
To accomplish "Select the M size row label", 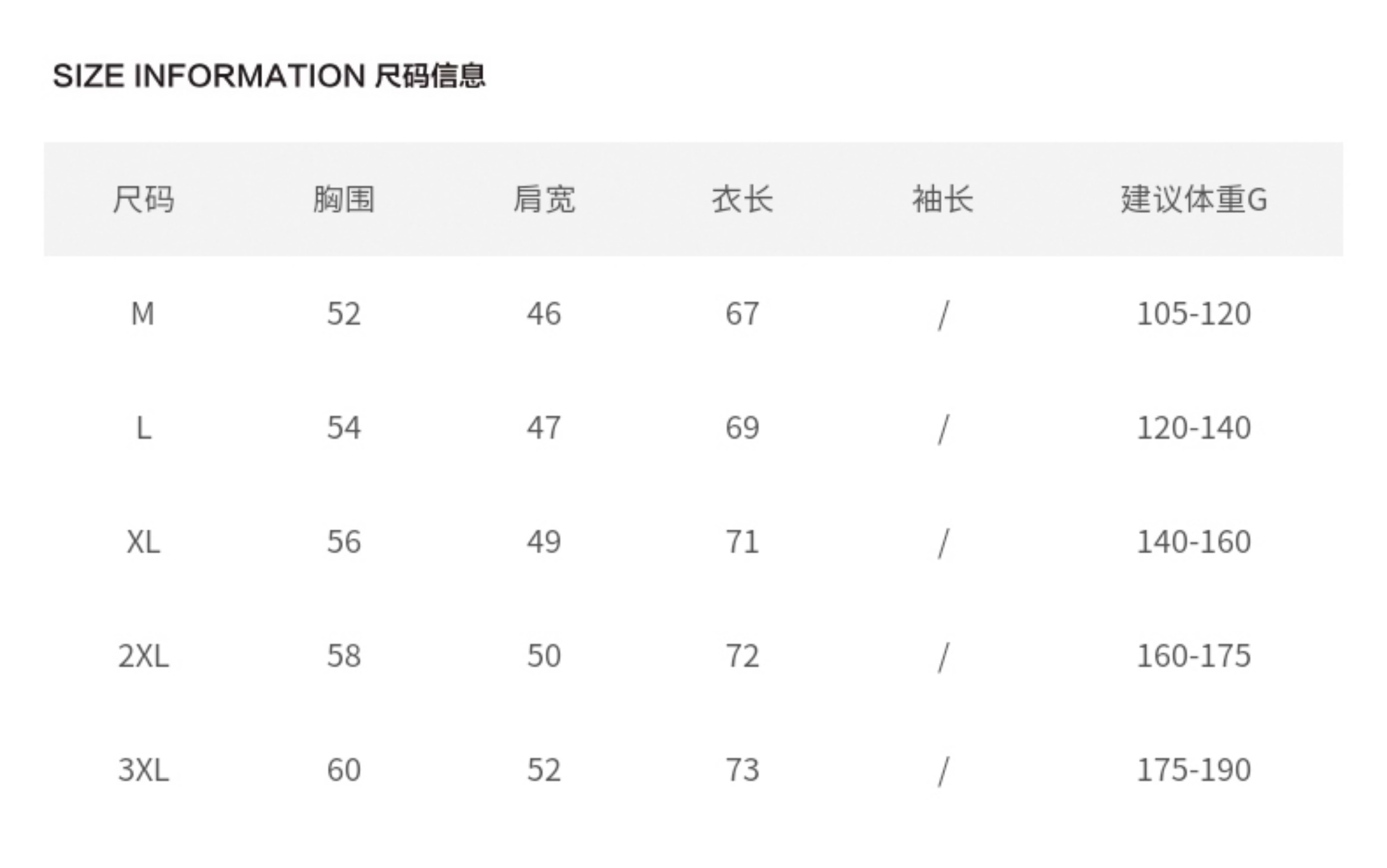I will (x=143, y=314).
